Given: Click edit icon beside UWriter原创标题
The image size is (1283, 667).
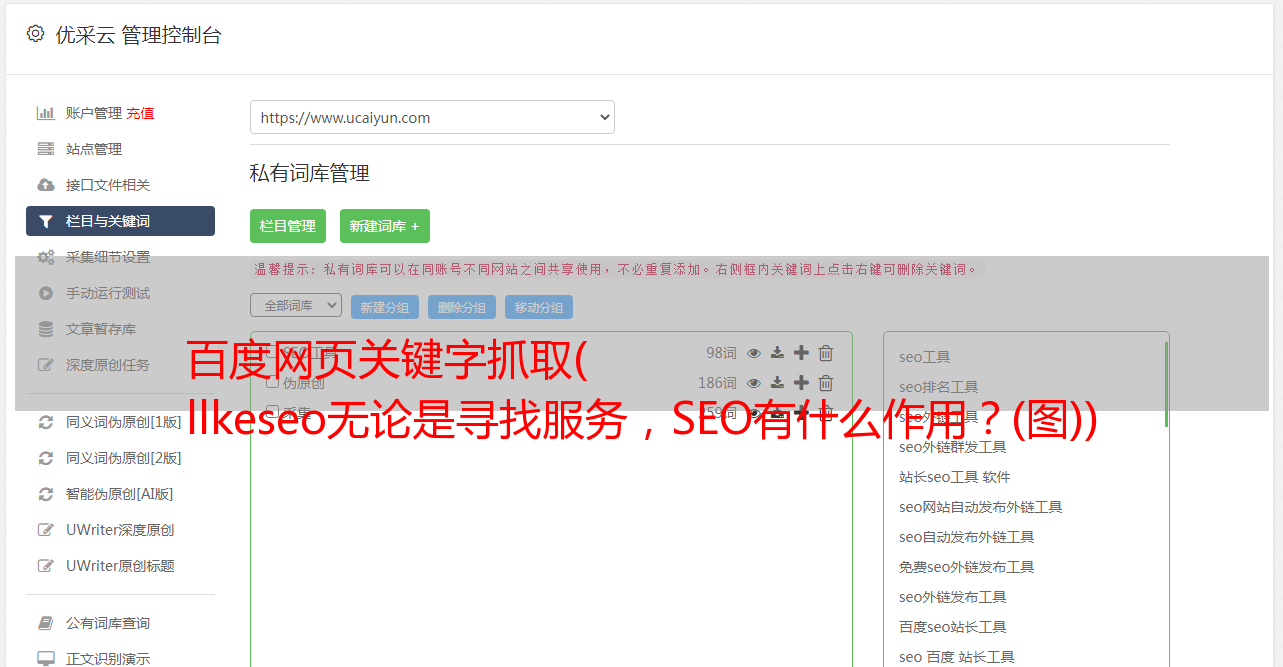Looking at the screenshot, I should [46, 566].
